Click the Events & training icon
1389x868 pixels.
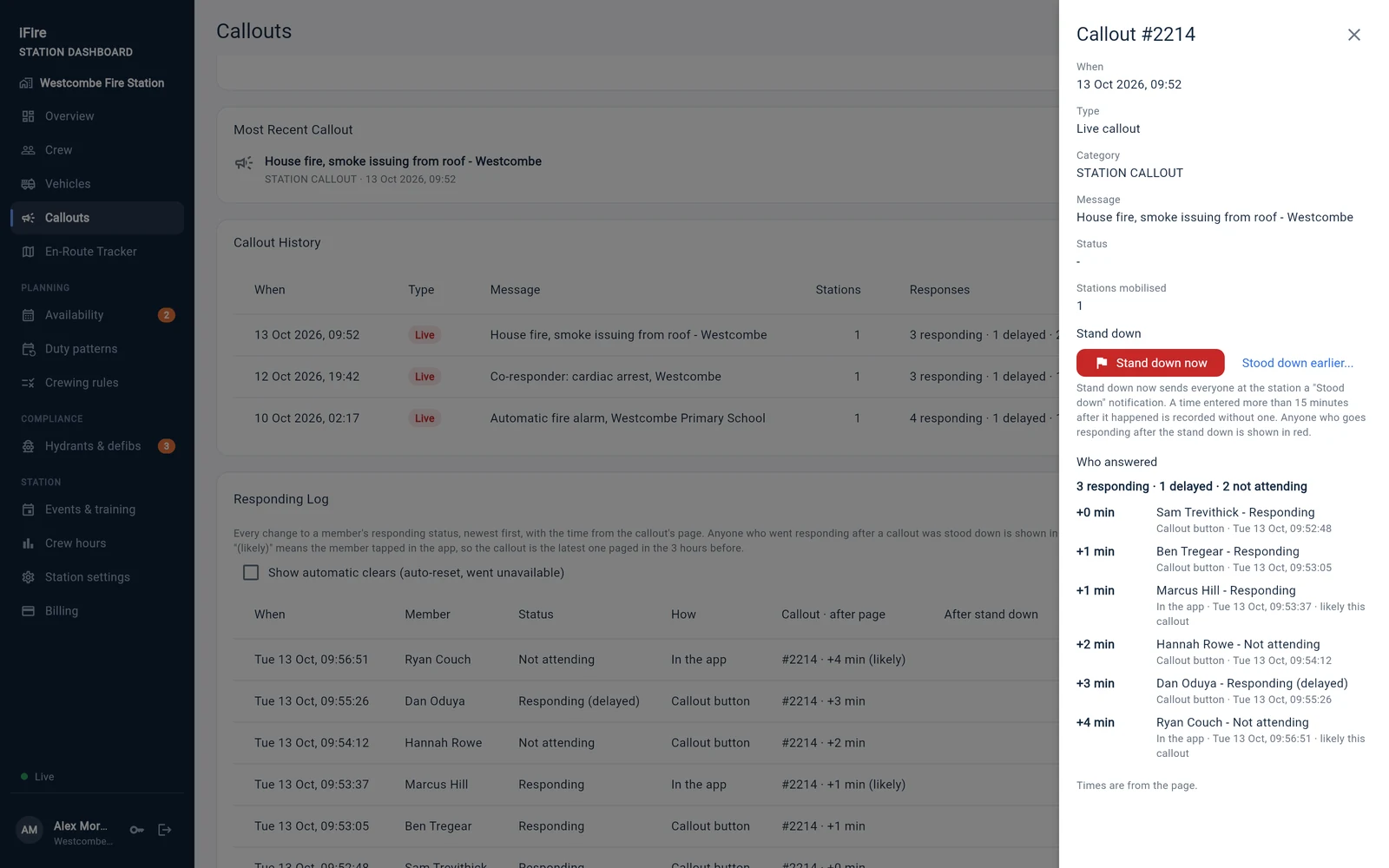pos(28,510)
